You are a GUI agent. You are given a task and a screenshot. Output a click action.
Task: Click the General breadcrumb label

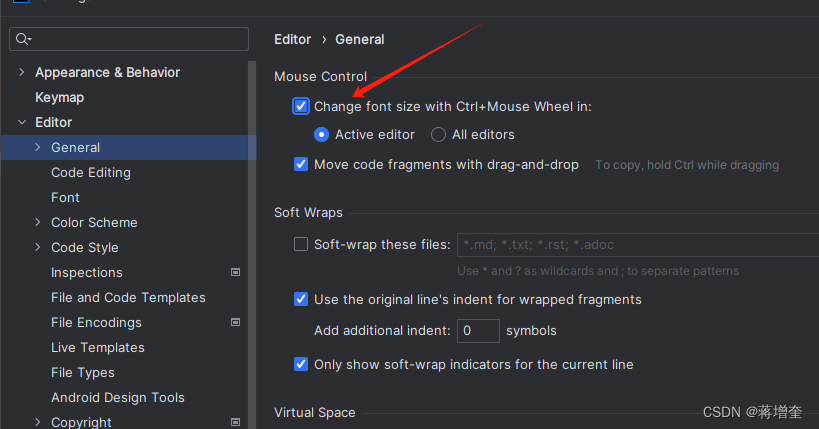[x=359, y=40]
